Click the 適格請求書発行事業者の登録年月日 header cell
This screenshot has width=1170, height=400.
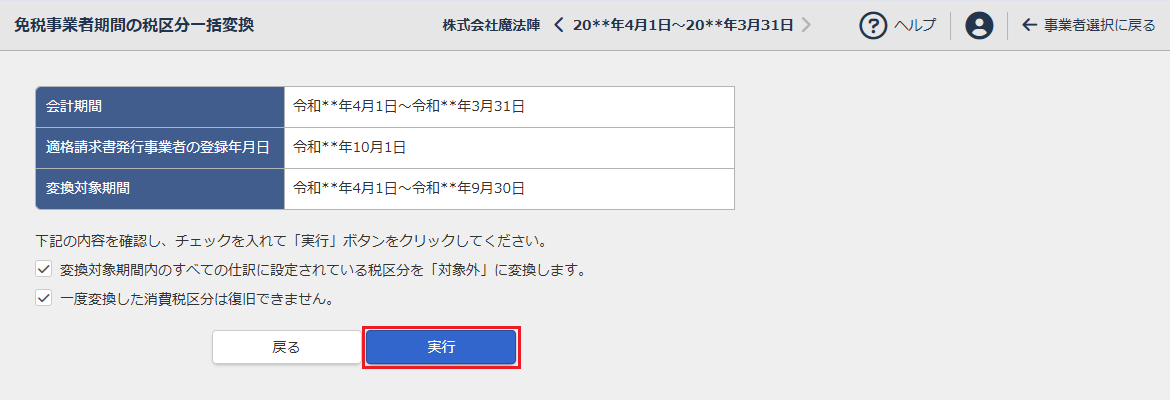click(x=160, y=147)
